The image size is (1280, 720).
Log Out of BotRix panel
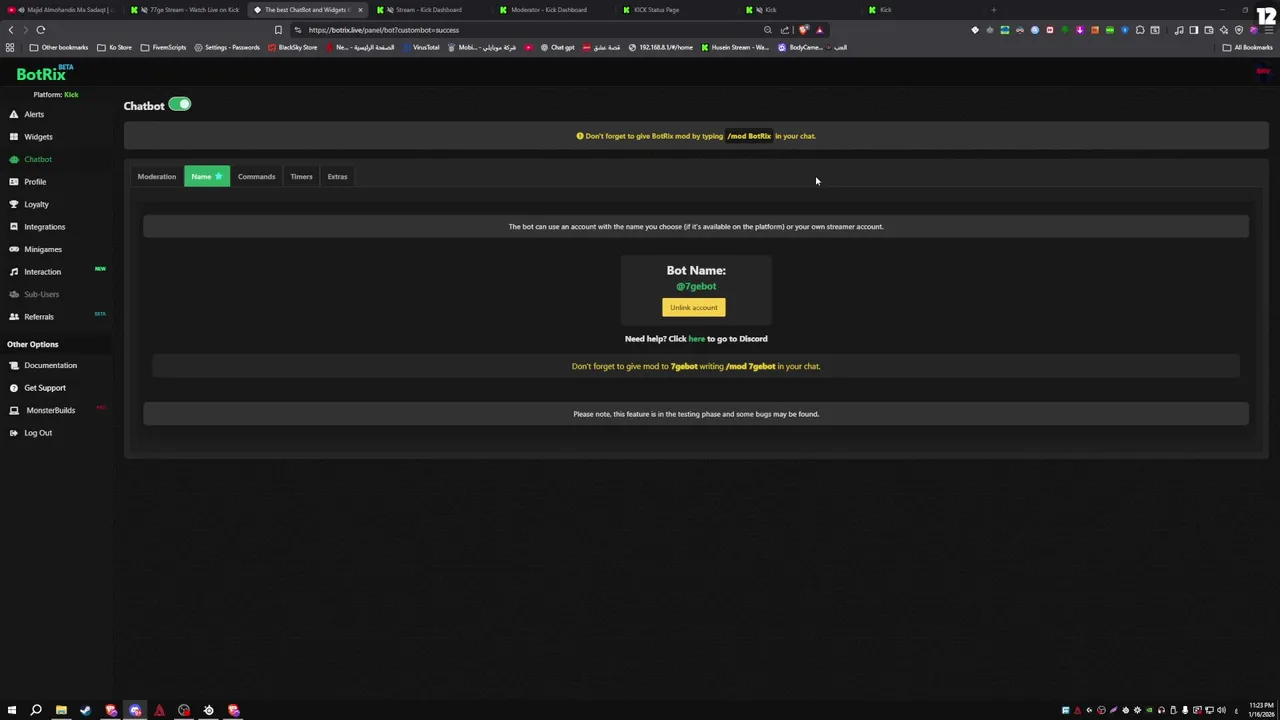38,433
